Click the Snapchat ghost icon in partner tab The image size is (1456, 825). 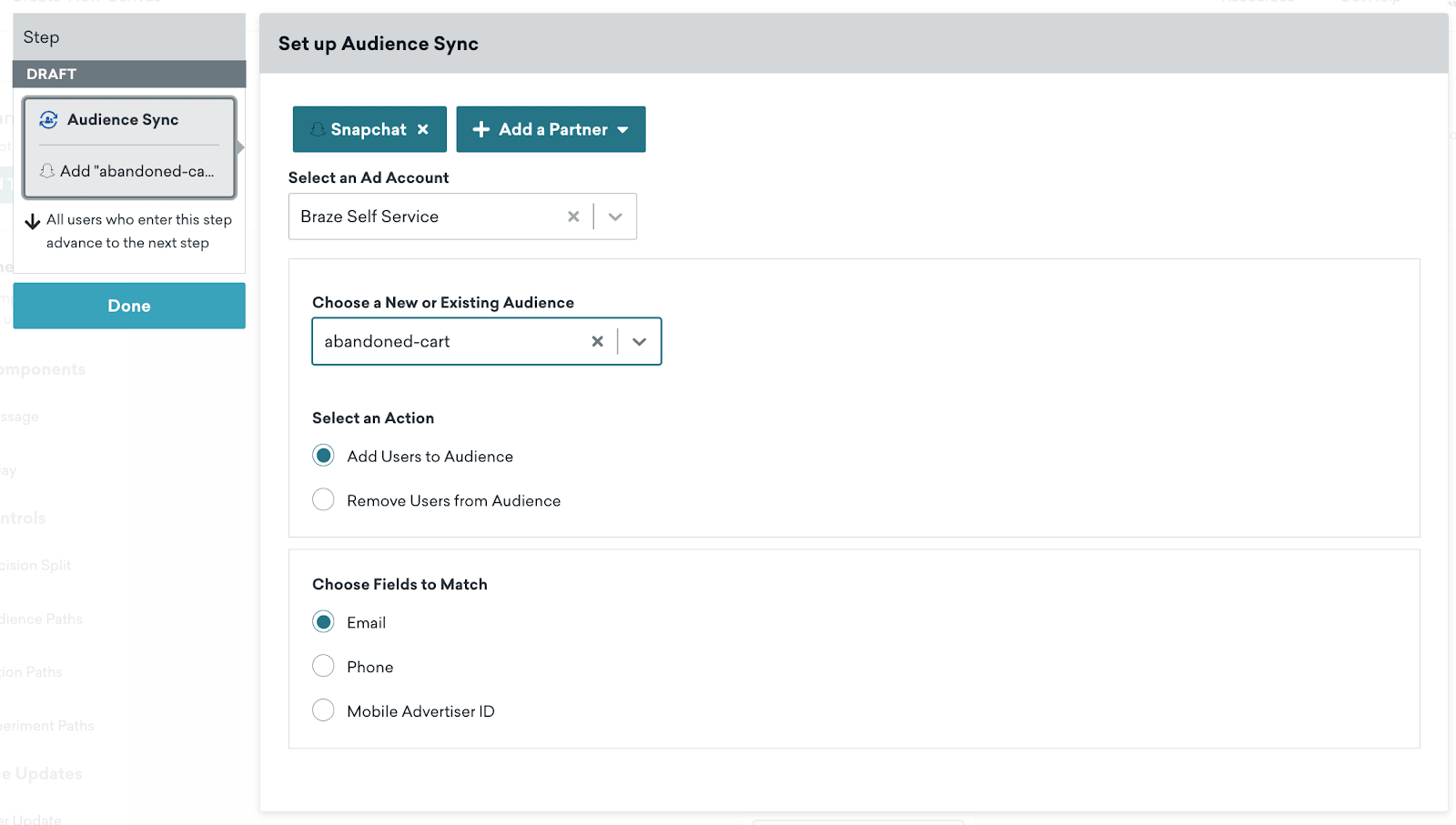(x=318, y=129)
